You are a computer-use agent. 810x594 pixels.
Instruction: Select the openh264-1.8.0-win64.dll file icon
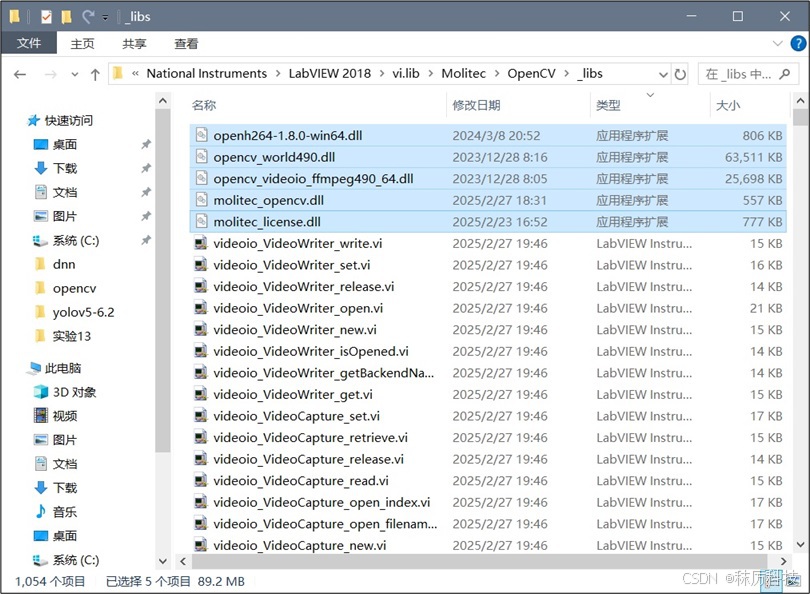(x=201, y=135)
